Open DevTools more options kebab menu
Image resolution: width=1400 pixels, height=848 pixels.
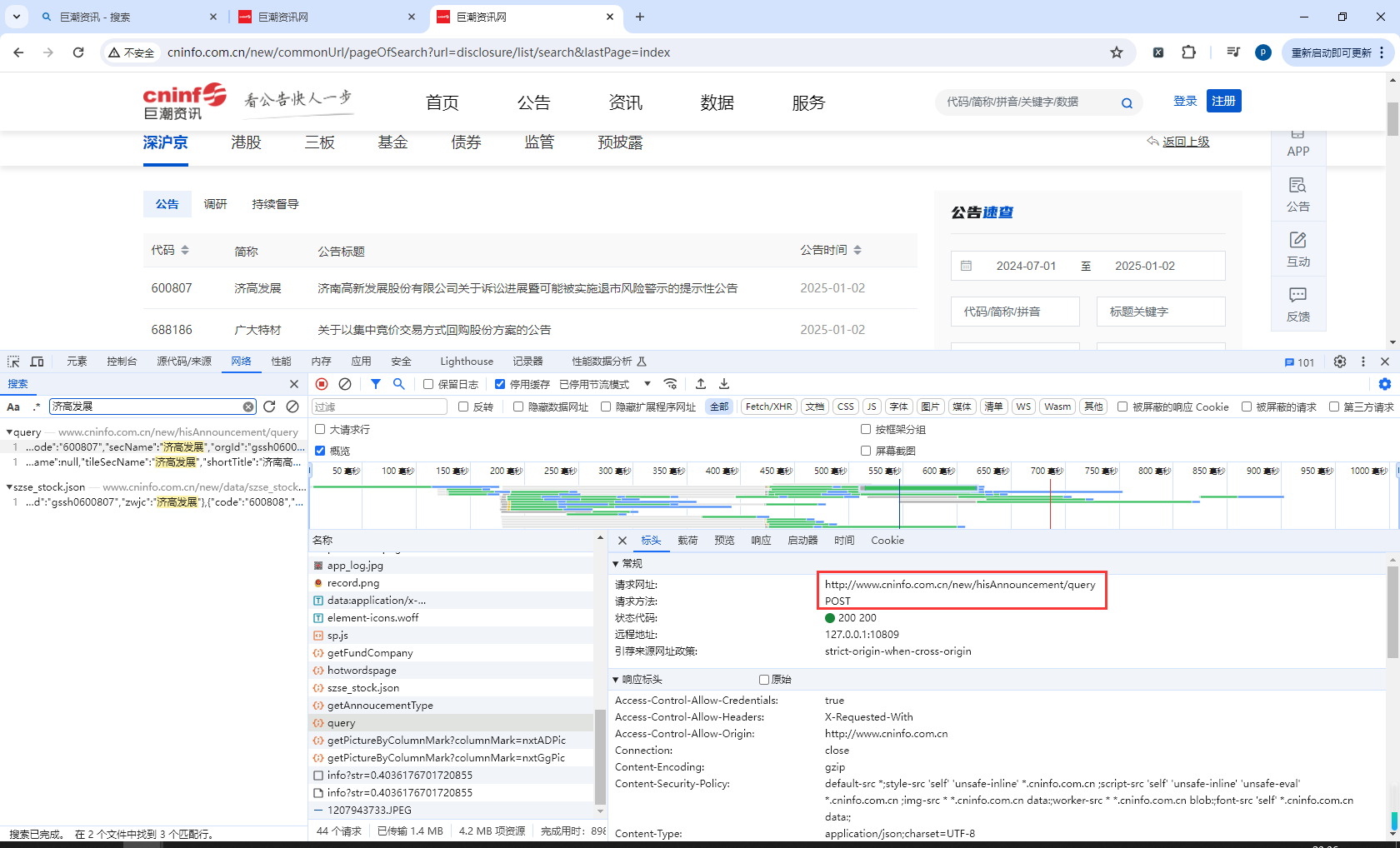1363,362
